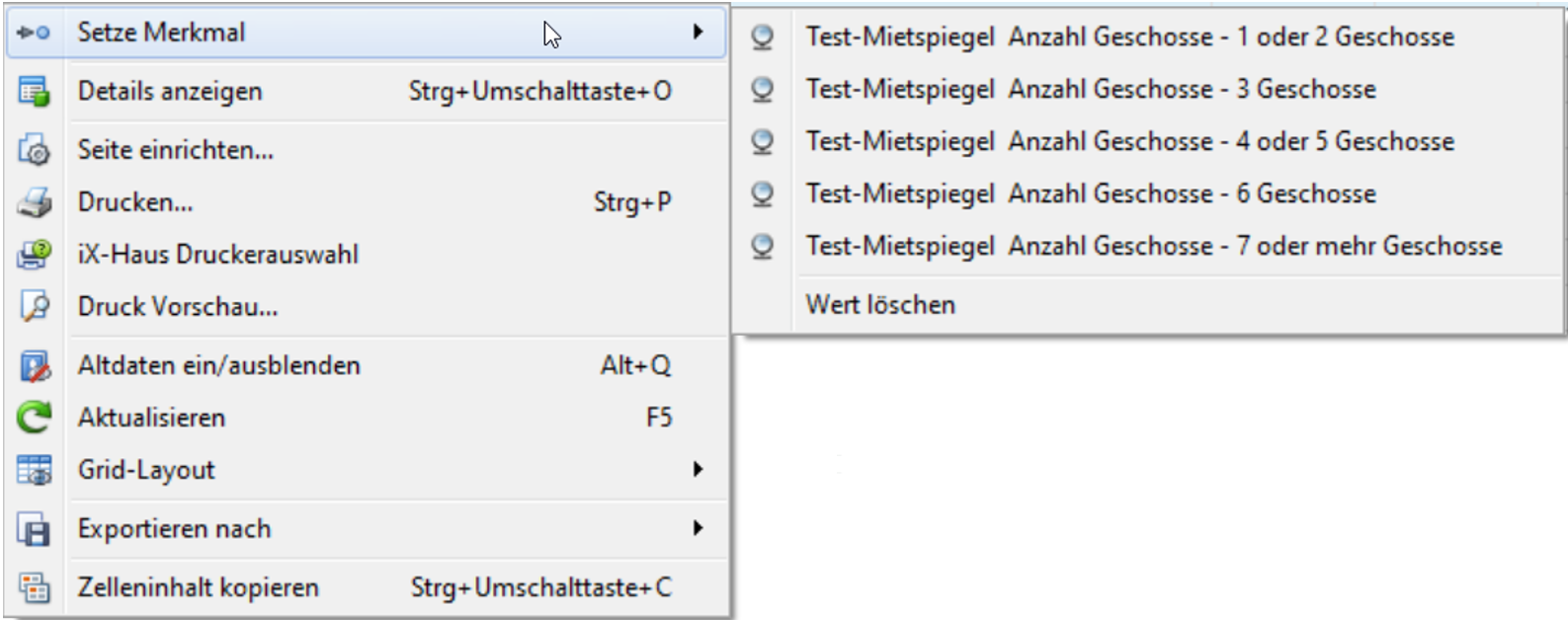The height and width of the screenshot is (620, 1568).
Task: Click the Drucken printer icon
Action: click(34, 202)
